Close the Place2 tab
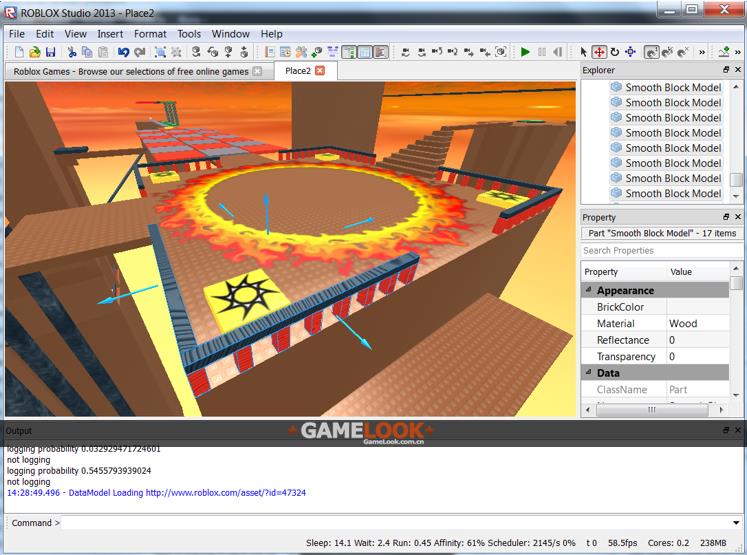Viewport: 747px width, 555px height. [x=320, y=71]
